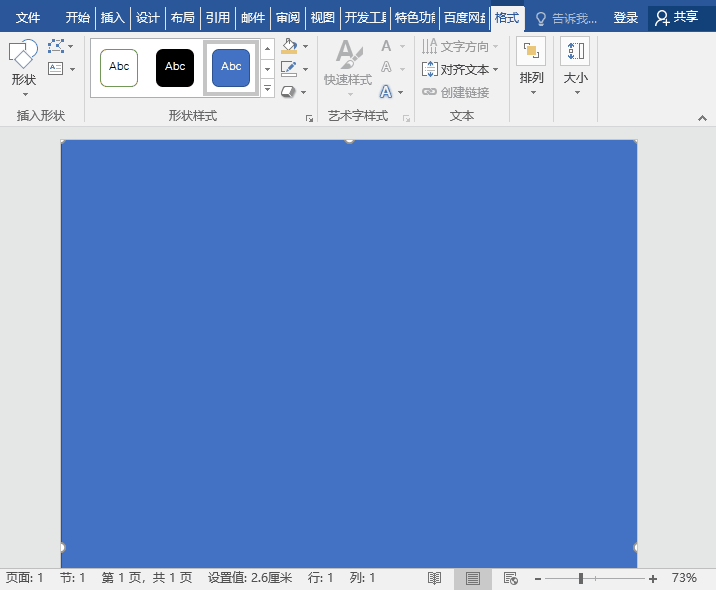Click the Shape Outline pencil icon
Screen dimensions: 716x590
289,69
